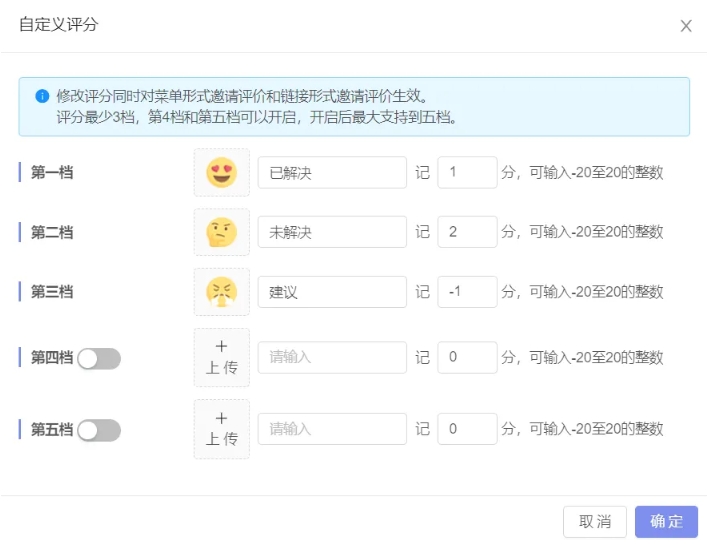711x547 pixels.
Task: Click the heart-eyes emoji for 第一档
Action: point(221,172)
